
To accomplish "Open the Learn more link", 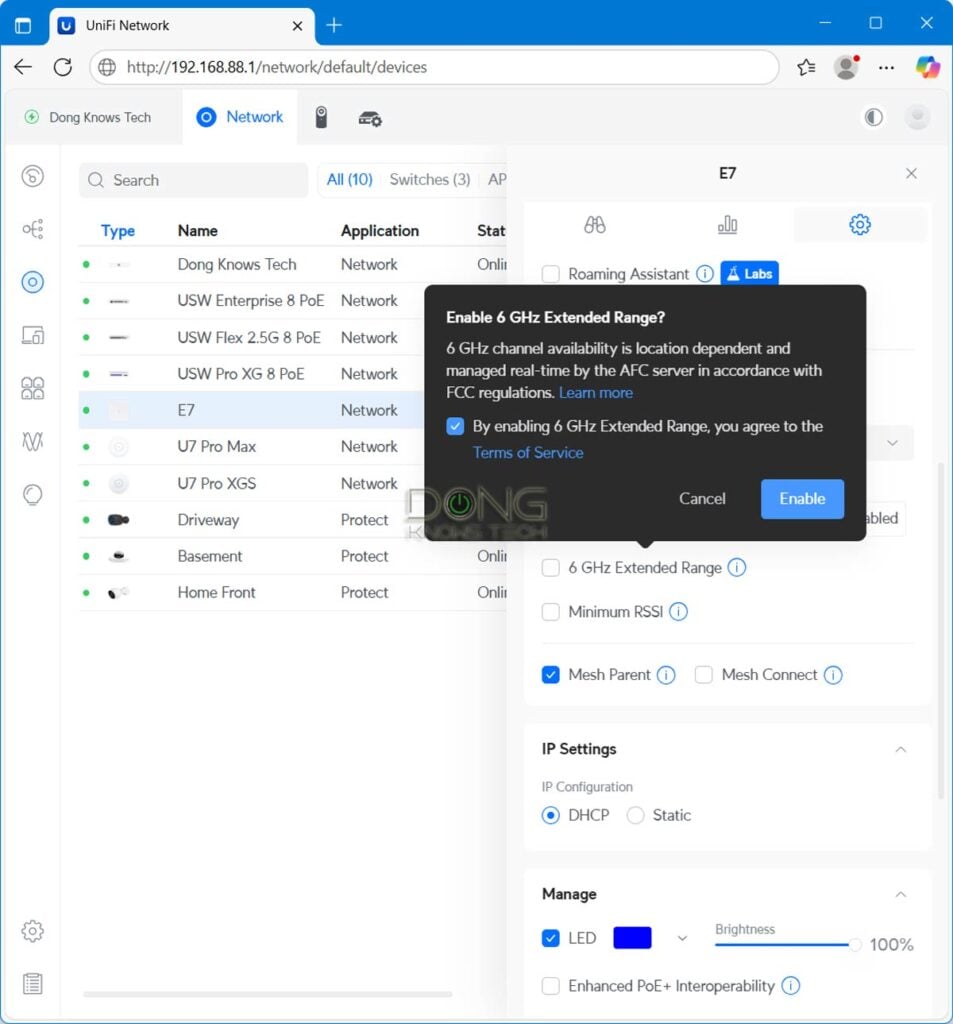I will coord(596,392).
